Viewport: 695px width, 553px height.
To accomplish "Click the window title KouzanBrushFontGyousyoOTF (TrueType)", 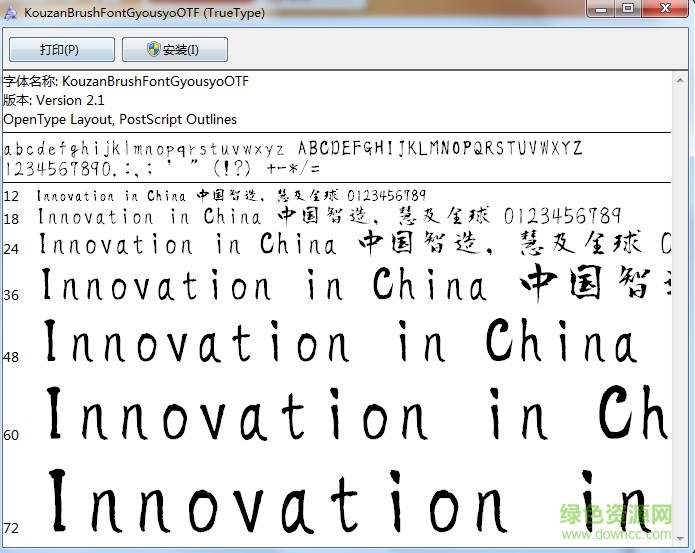I will (144, 13).
